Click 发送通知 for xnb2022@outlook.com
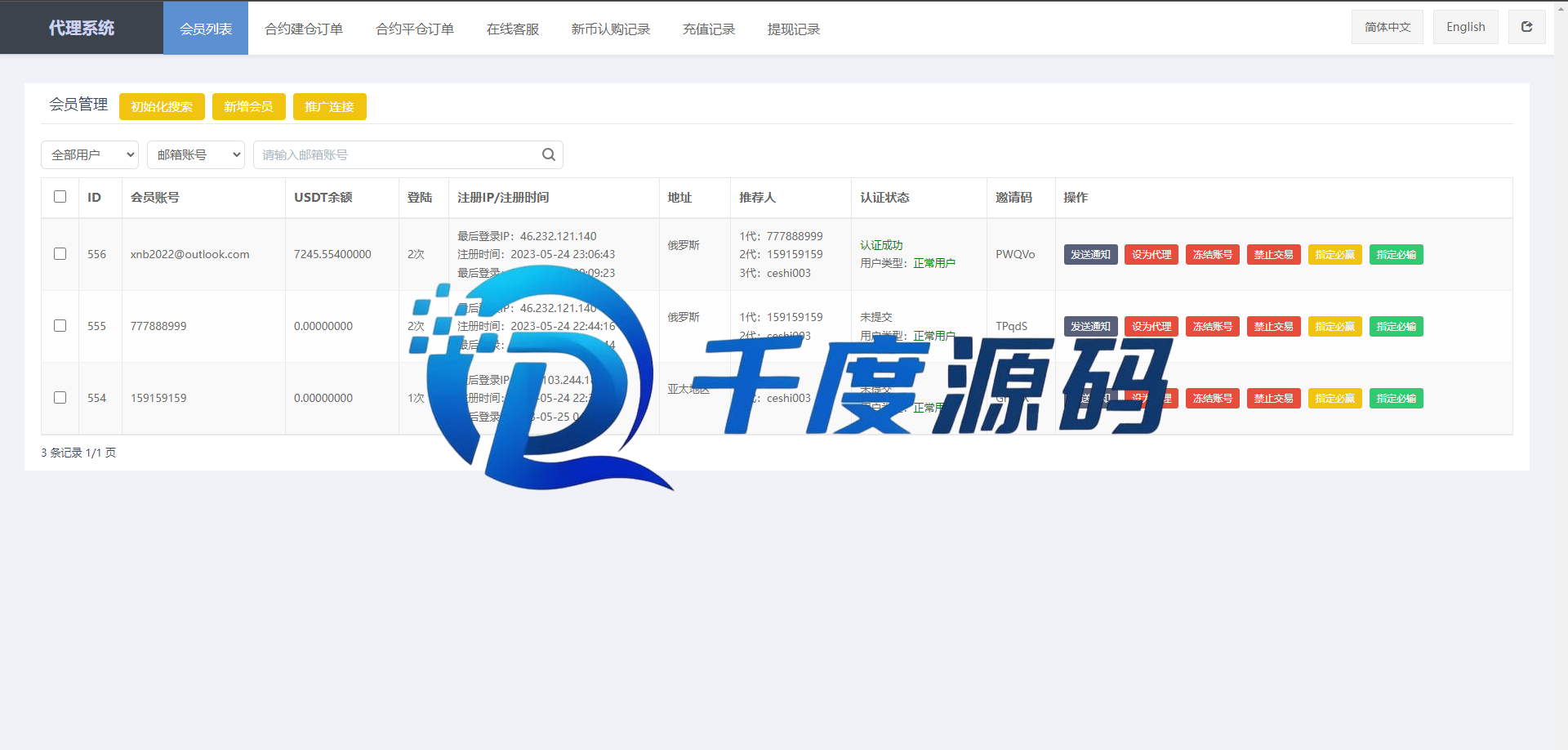Image resolution: width=1568 pixels, height=750 pixels. tap(1091, 254)
